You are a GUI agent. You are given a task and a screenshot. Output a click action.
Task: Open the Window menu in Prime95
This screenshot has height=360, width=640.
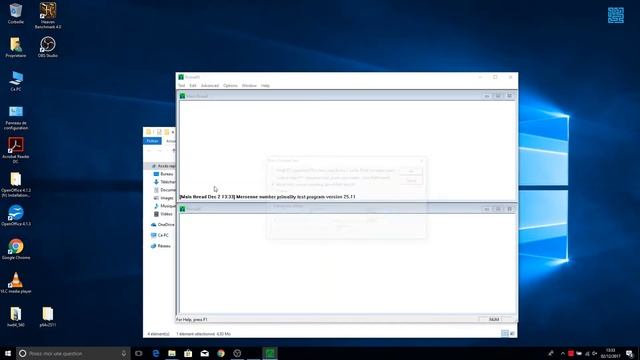click(249, 85)
